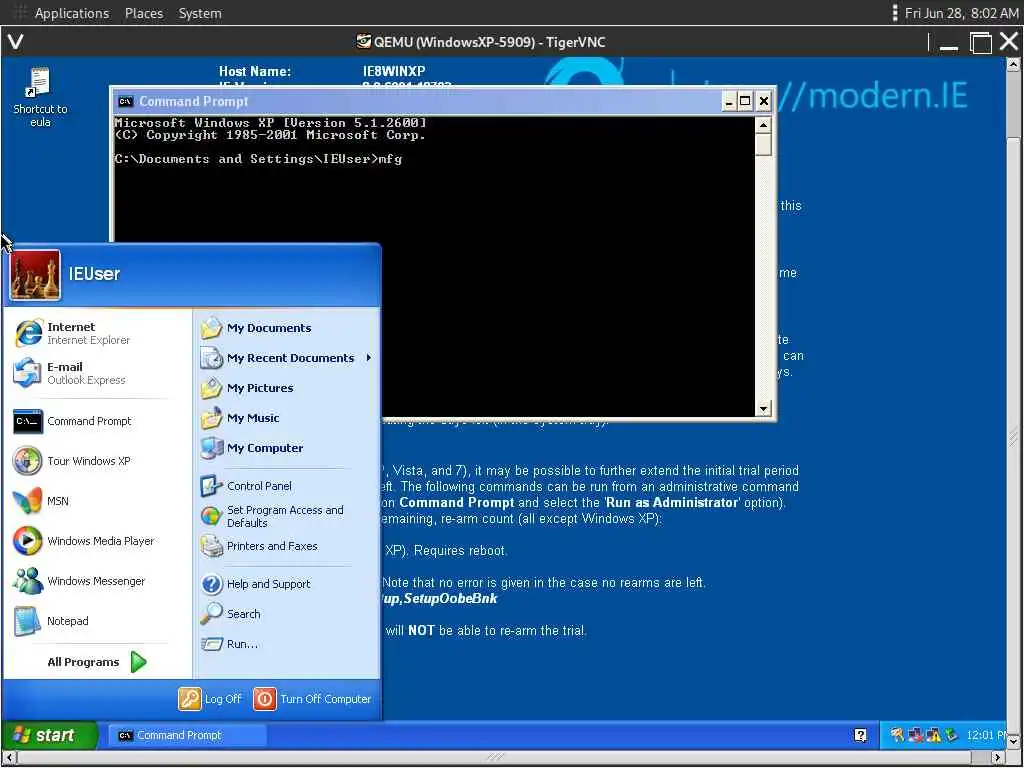Click the Safely Remove Hardware tray icon
This screenshot has width=1024, height=768.
pos(951,735)
